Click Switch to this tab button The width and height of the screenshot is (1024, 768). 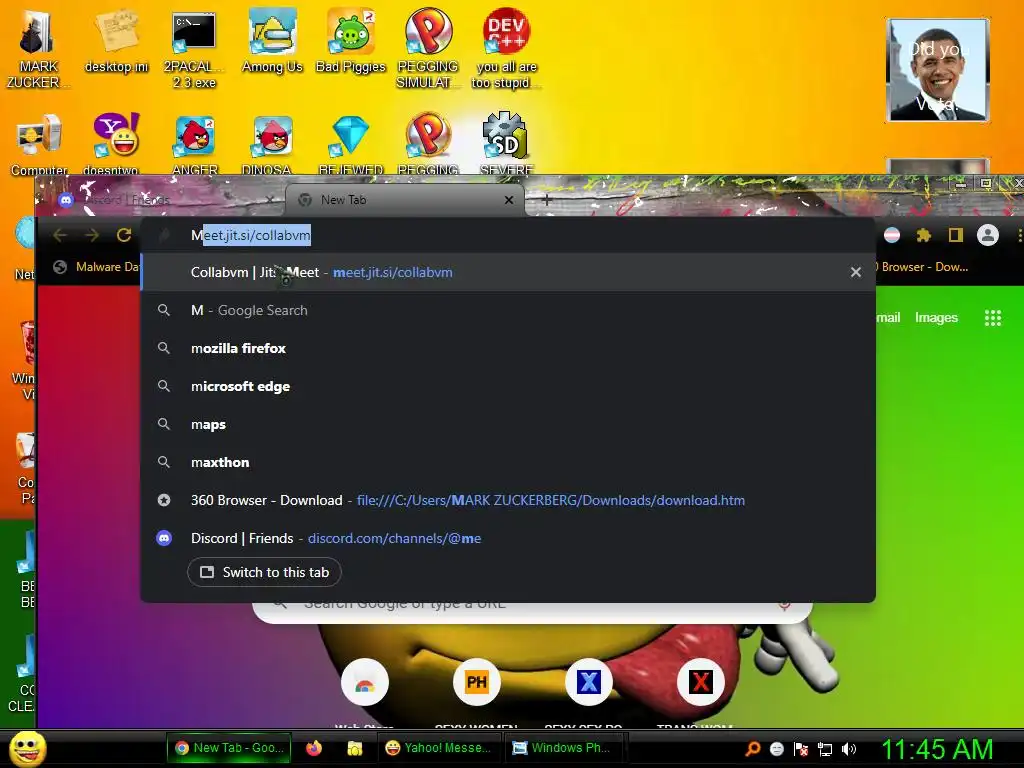[264, 572]
